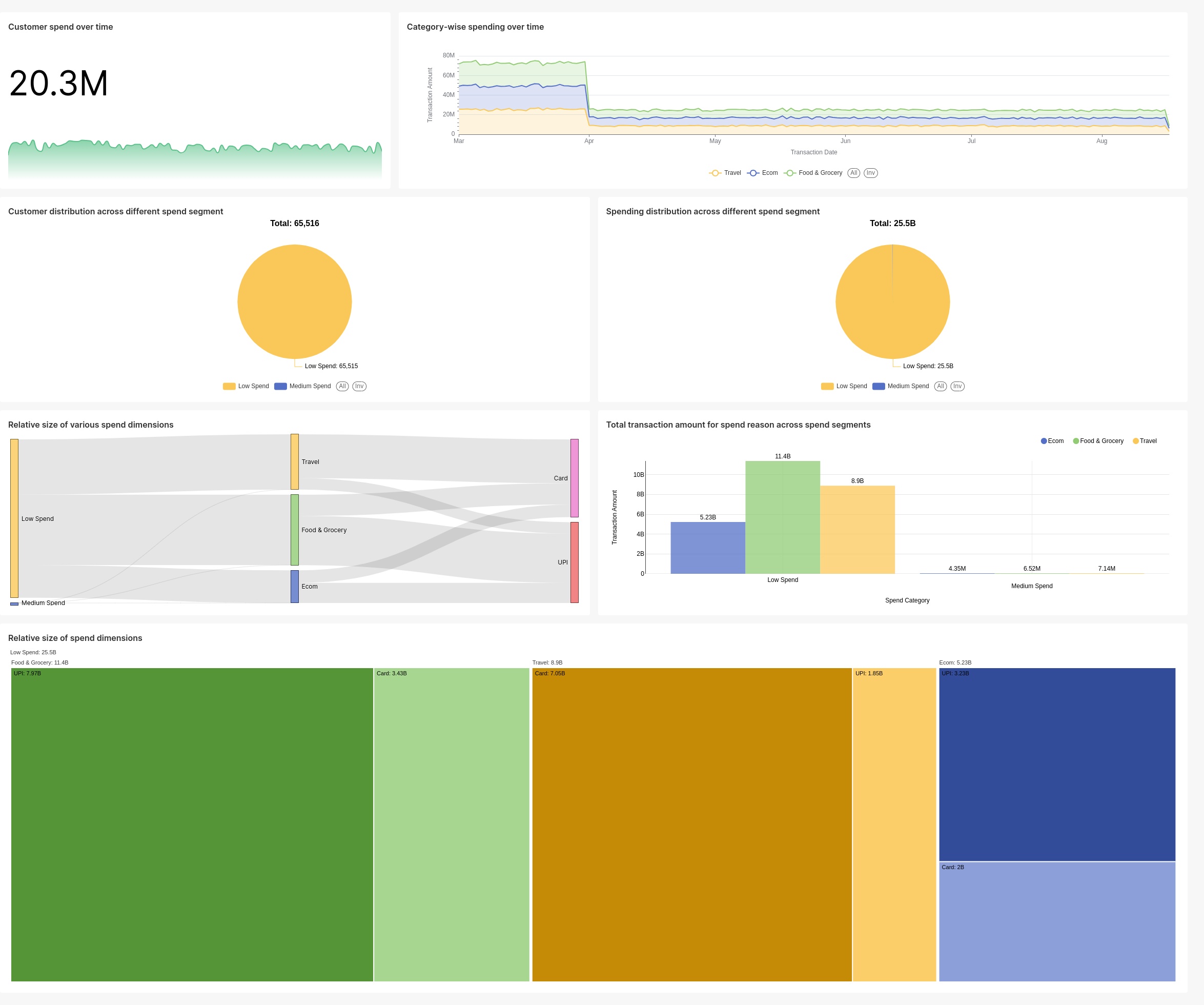
Task: Toggle Low Spend in customer distribution pie legend
Action: [246, 386]
